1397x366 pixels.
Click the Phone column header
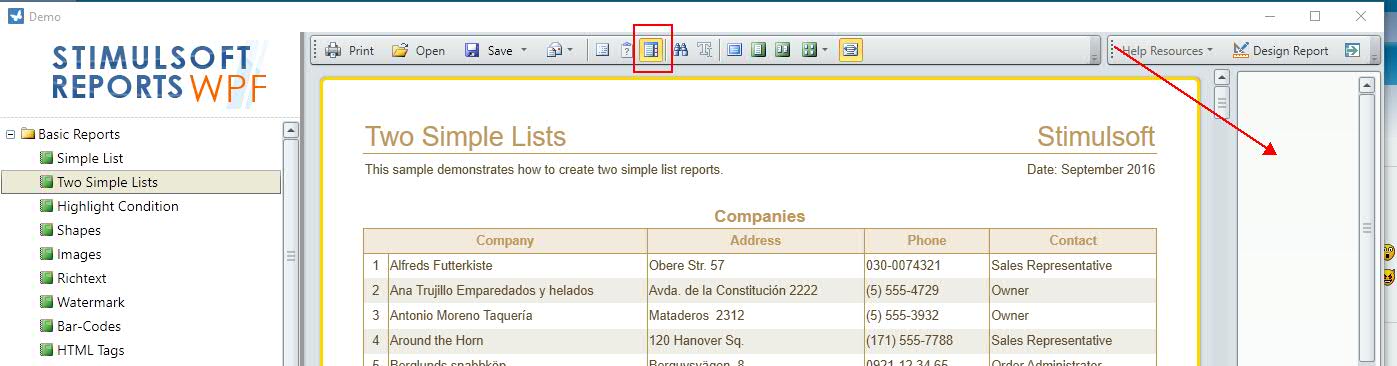point(927,241)
